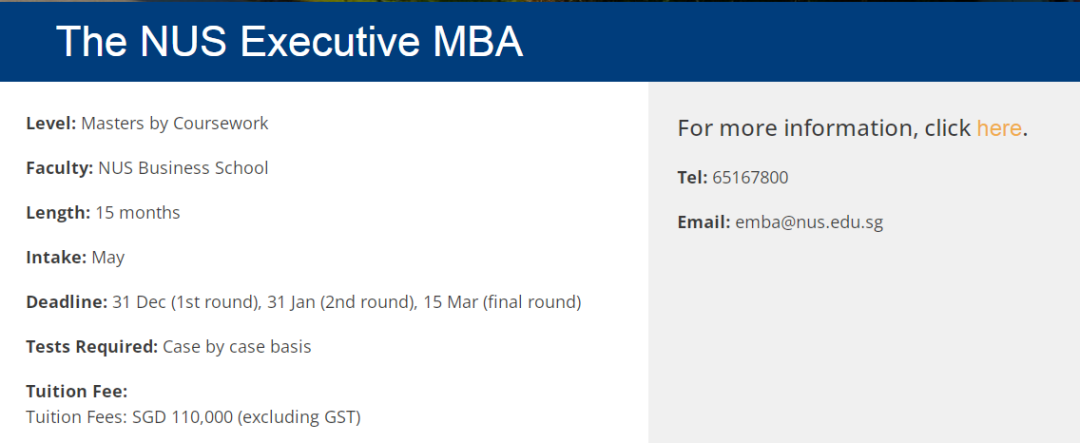This screenshot has height=443, width=1080.
Task: Click the phone number 65167800
Action: pyautogui.click(x=750, y=178)
